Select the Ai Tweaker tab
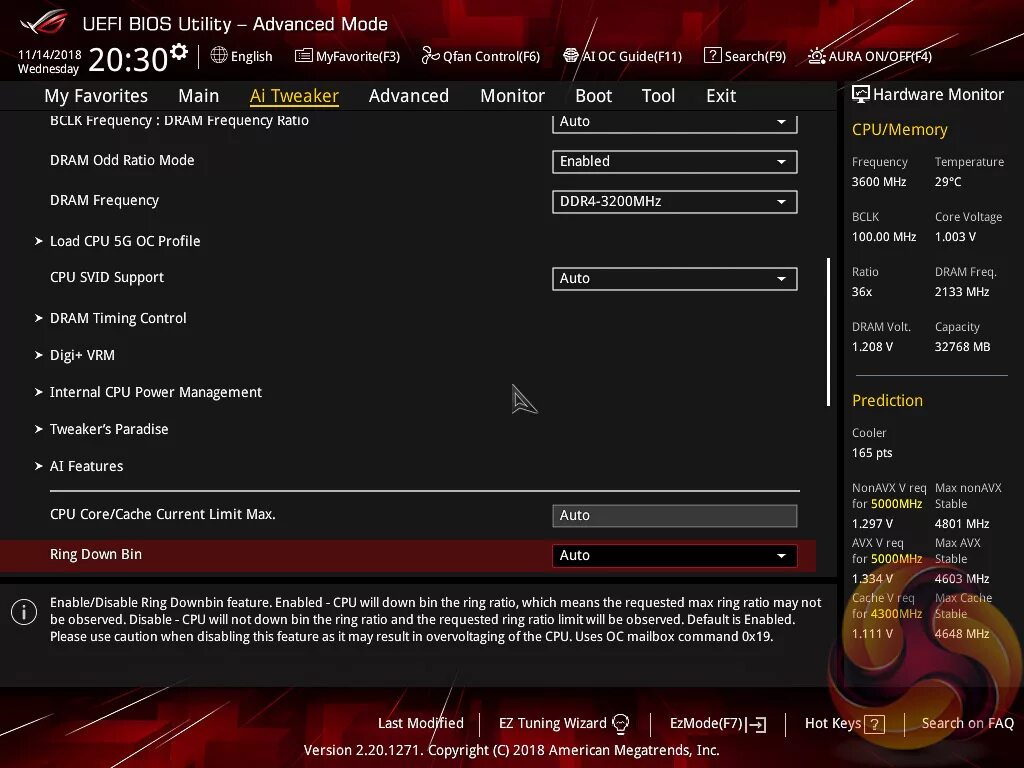The width and height of the screenshot is (1024, 768). pos(295,96)
